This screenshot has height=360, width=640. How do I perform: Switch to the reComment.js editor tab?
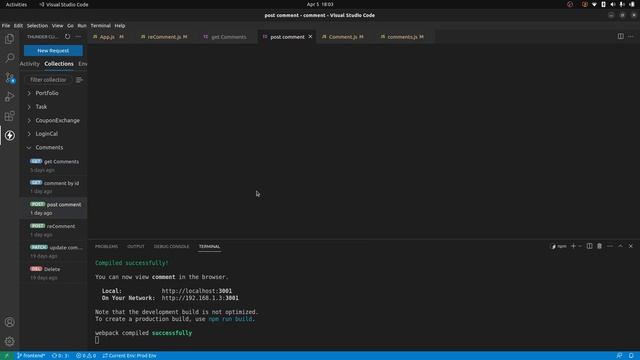click(164, 37)
